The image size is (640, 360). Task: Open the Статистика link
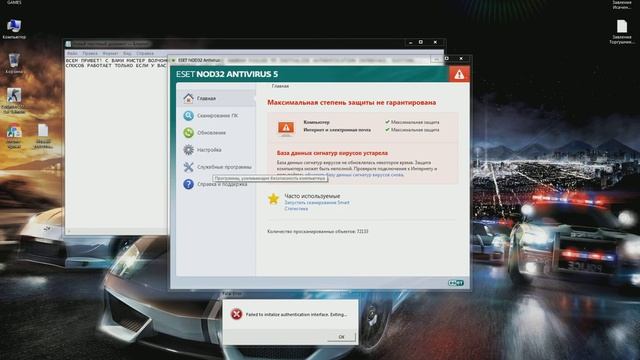[296, 209]
